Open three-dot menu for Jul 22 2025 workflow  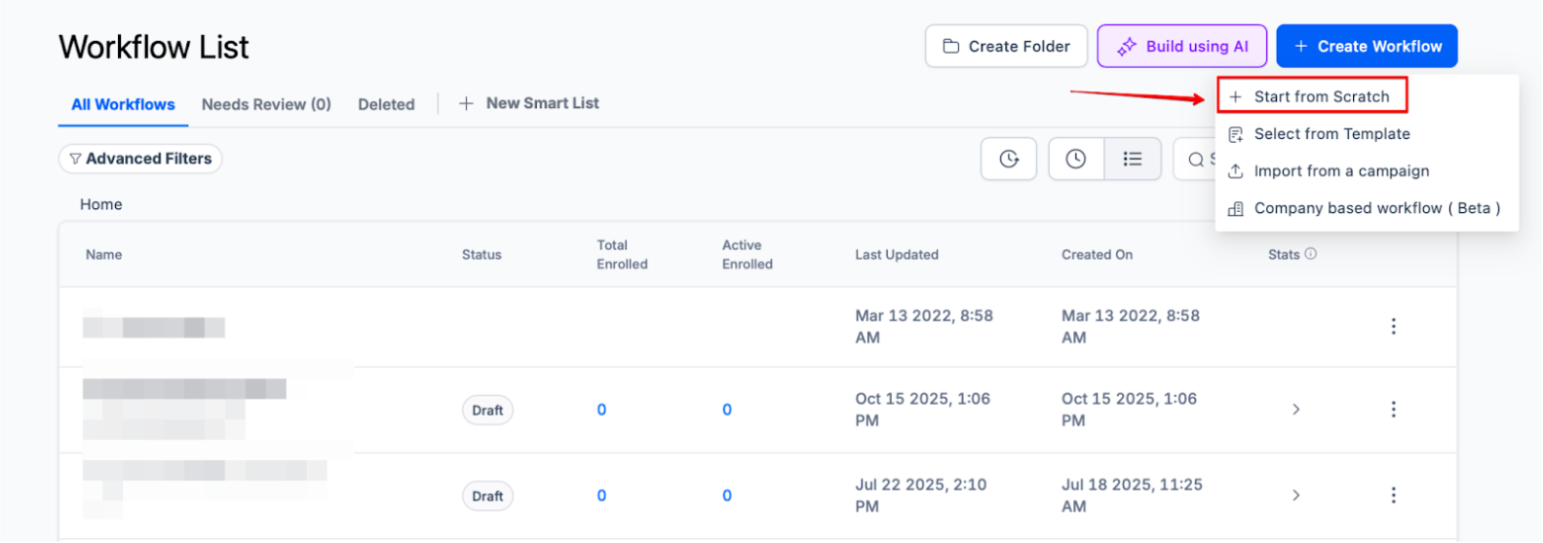(1393, 495)
